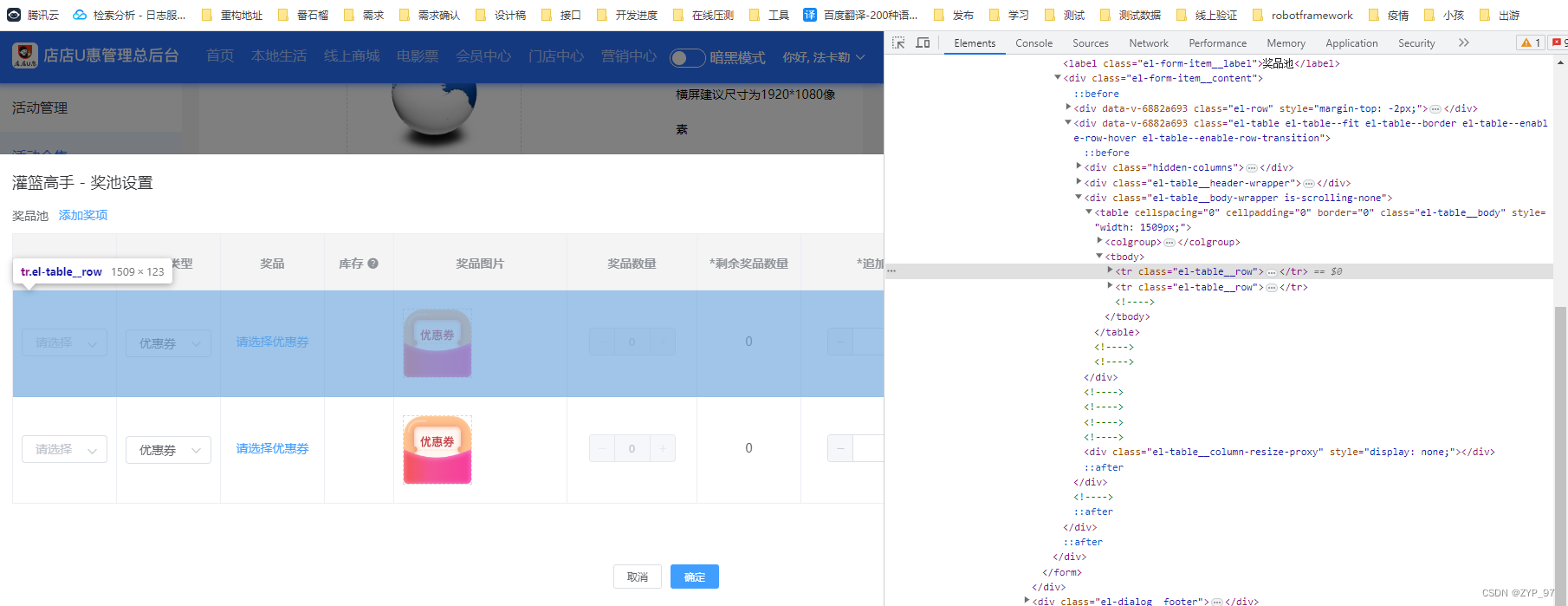1568x606 pixels.
Task: Expand the el-dialog__footer div node
Action: pyautogui.click(x=1027, y=600)
